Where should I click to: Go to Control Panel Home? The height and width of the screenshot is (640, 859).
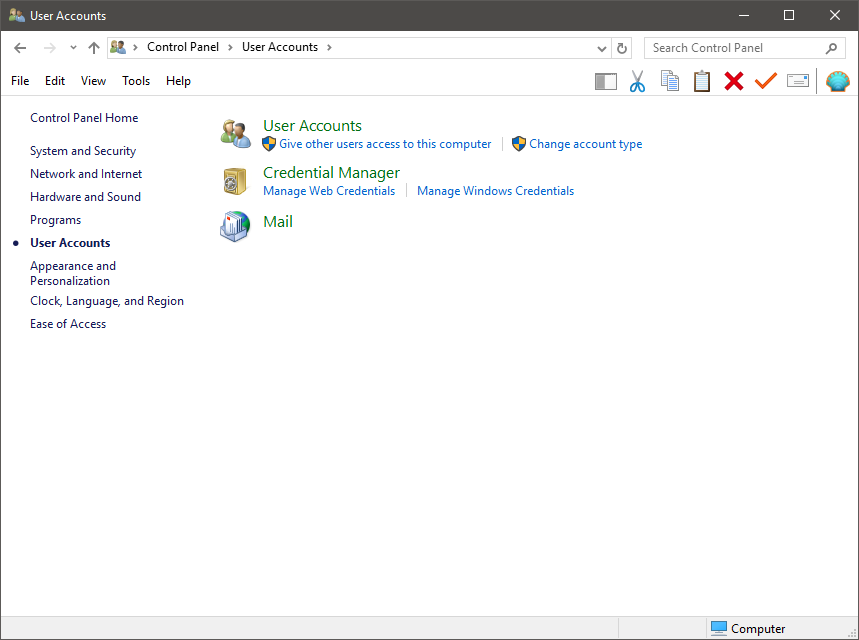[x=84, y=118]
